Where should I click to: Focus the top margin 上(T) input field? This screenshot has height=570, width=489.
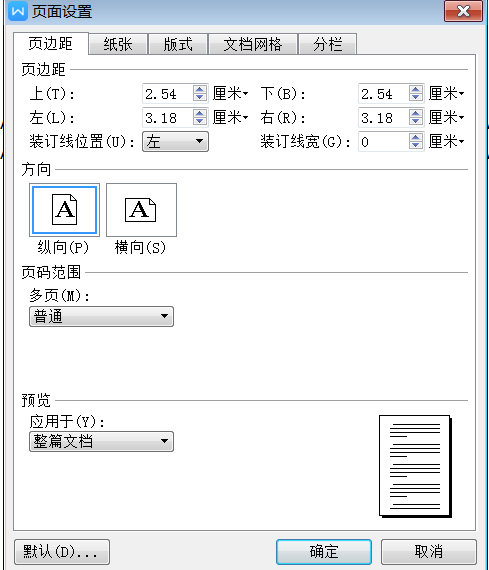[x=168, y=94]
